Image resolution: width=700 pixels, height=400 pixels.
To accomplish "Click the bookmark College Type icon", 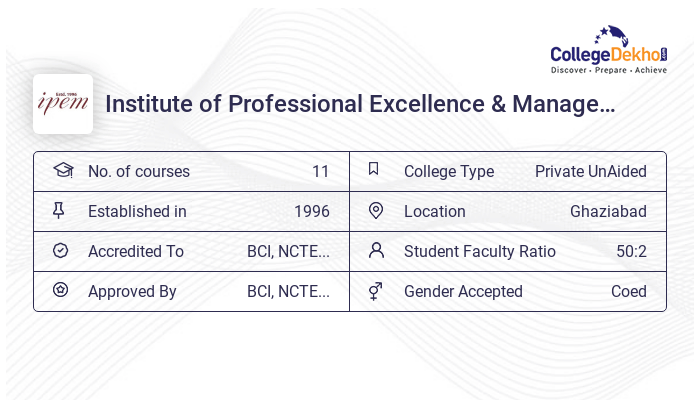I will pos(374,169).
